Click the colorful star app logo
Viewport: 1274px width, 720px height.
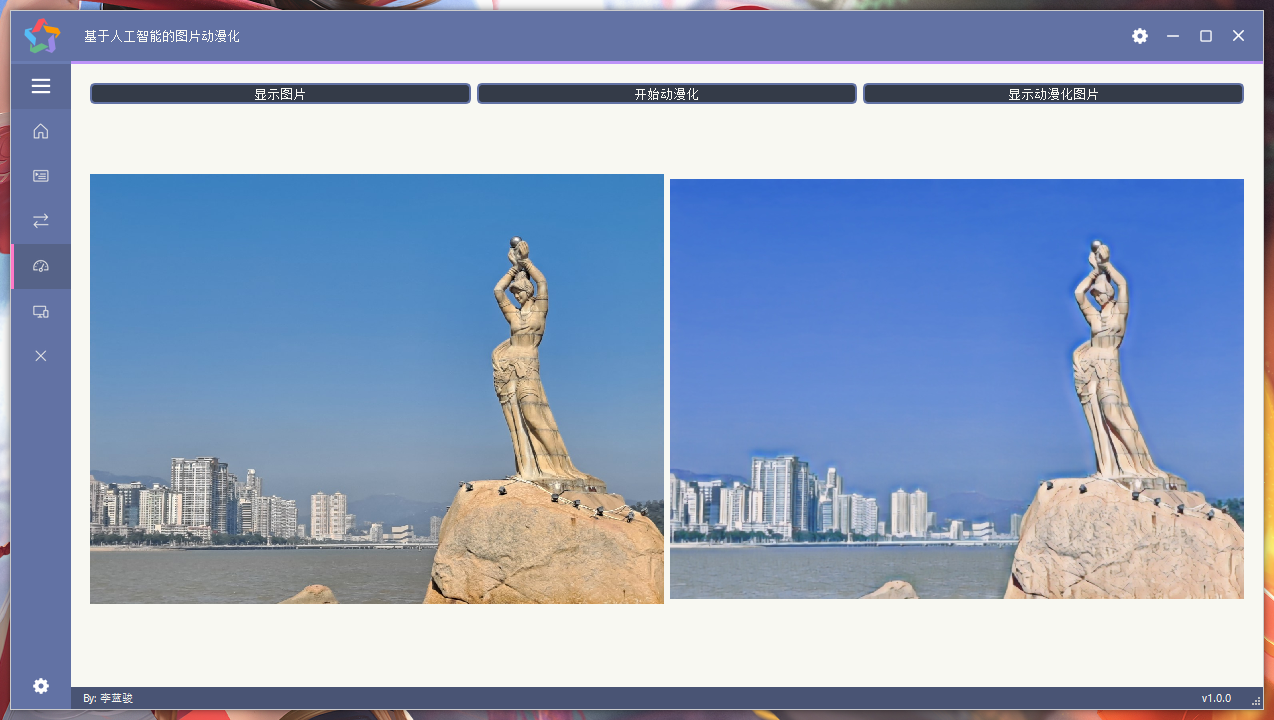click(x=43, y=36)
